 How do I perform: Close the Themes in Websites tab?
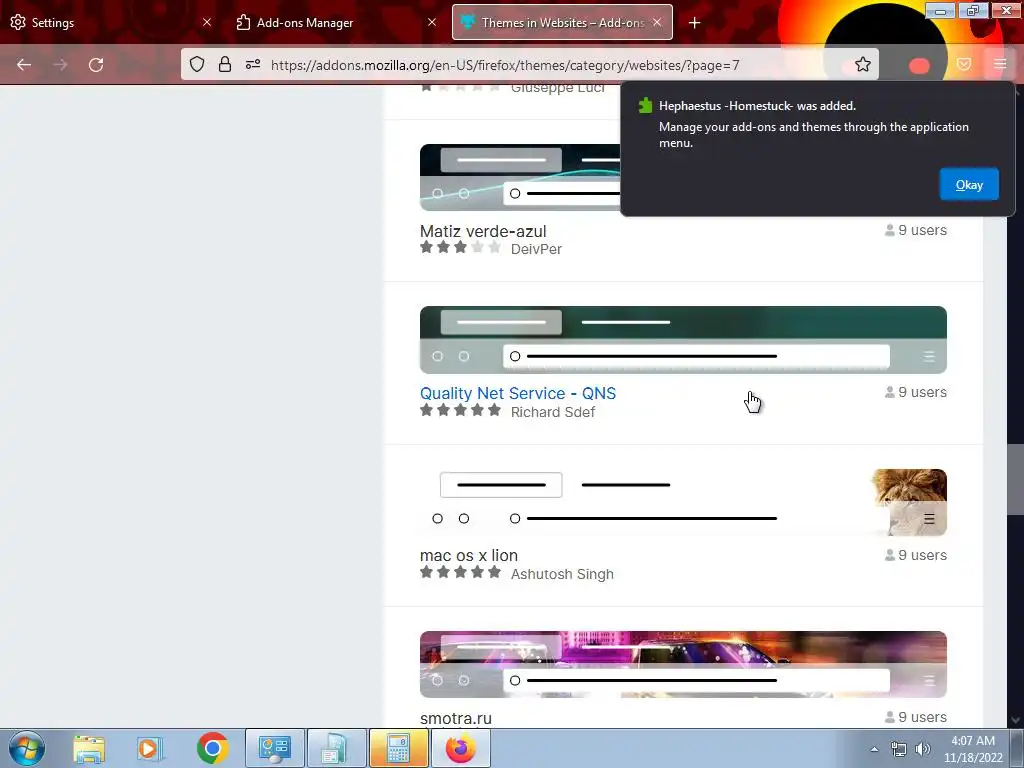[657, 22]
